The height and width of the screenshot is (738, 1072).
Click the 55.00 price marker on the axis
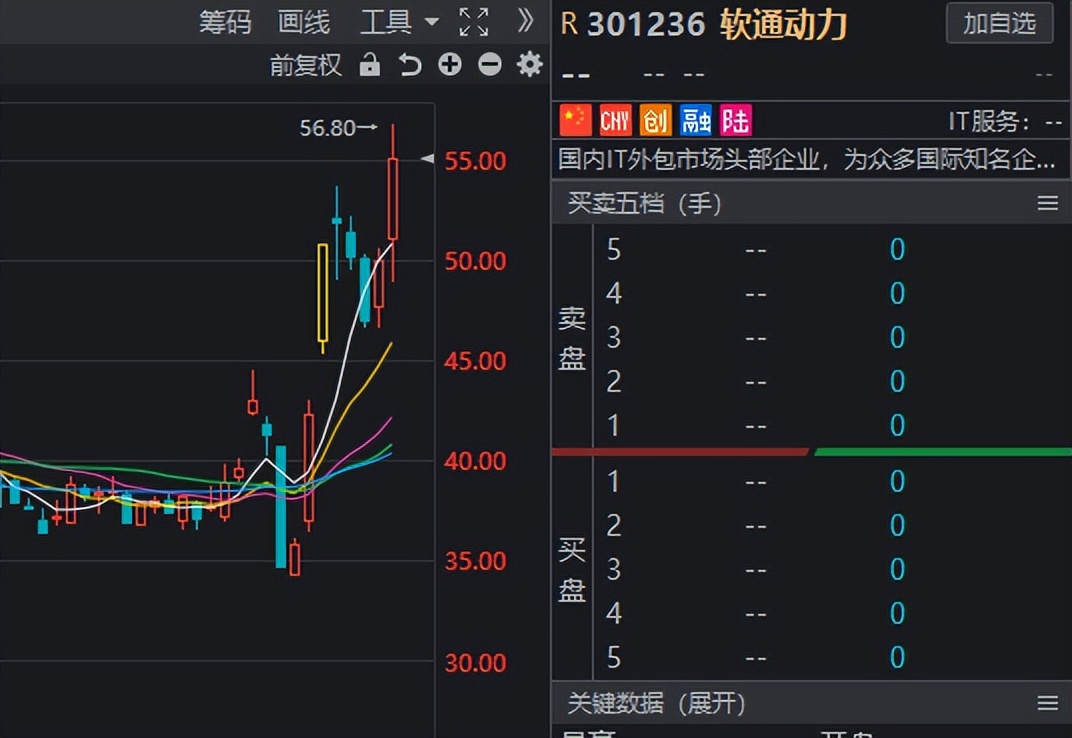click(x=474, y=160)
